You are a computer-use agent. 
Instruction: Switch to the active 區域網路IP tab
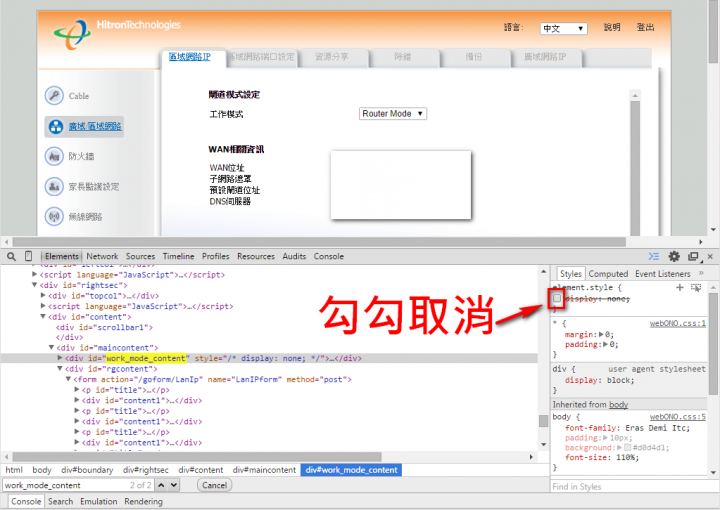tap(189, 57)
